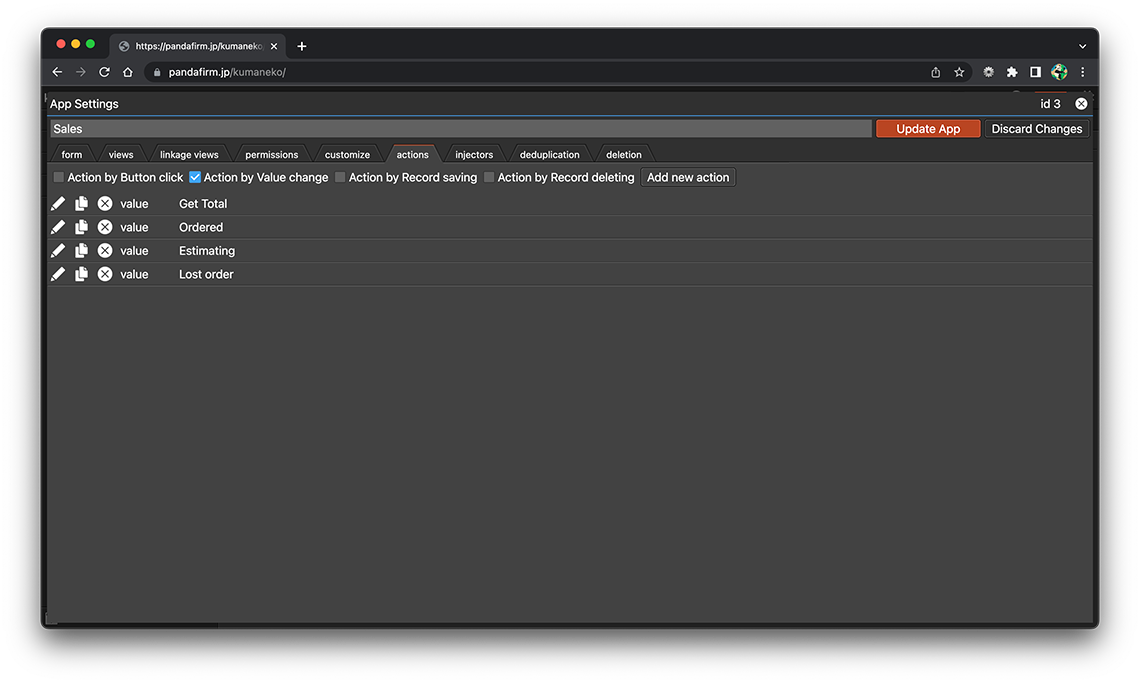Image resolution: width=1140 pixels, height=683 pixels.
Task: Duplicate the Ordered action using copy icon
Action: (x=82, y=227)
